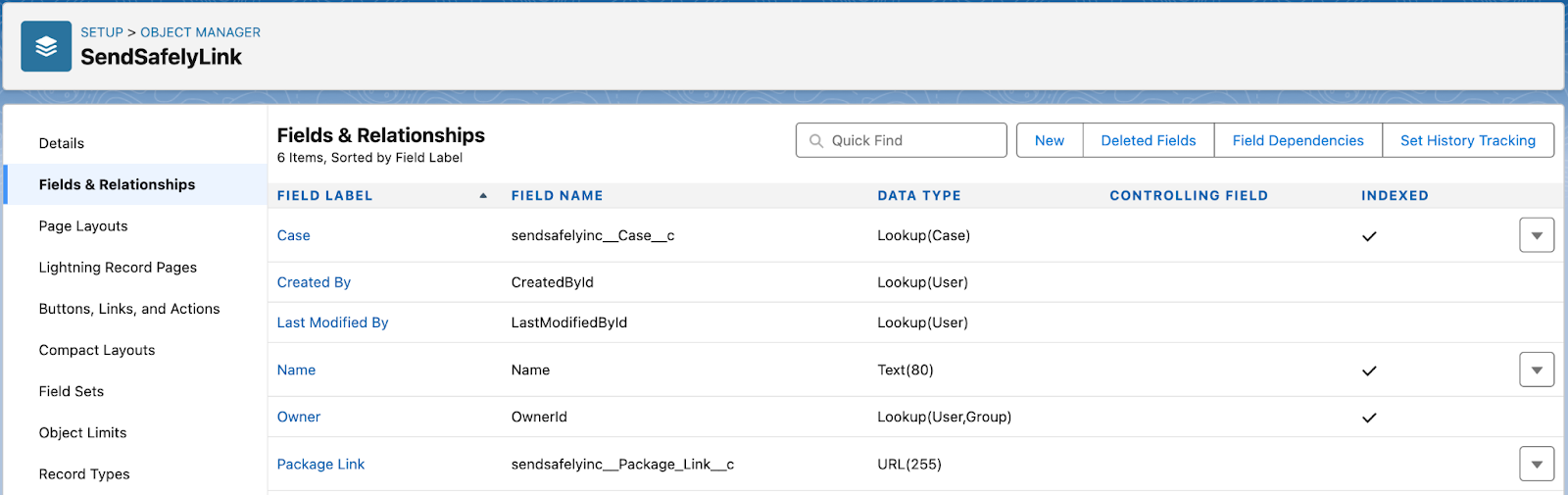The image size is (1568, 495).
Task: Sort by the Field Name column header
Action: (557, 196)
